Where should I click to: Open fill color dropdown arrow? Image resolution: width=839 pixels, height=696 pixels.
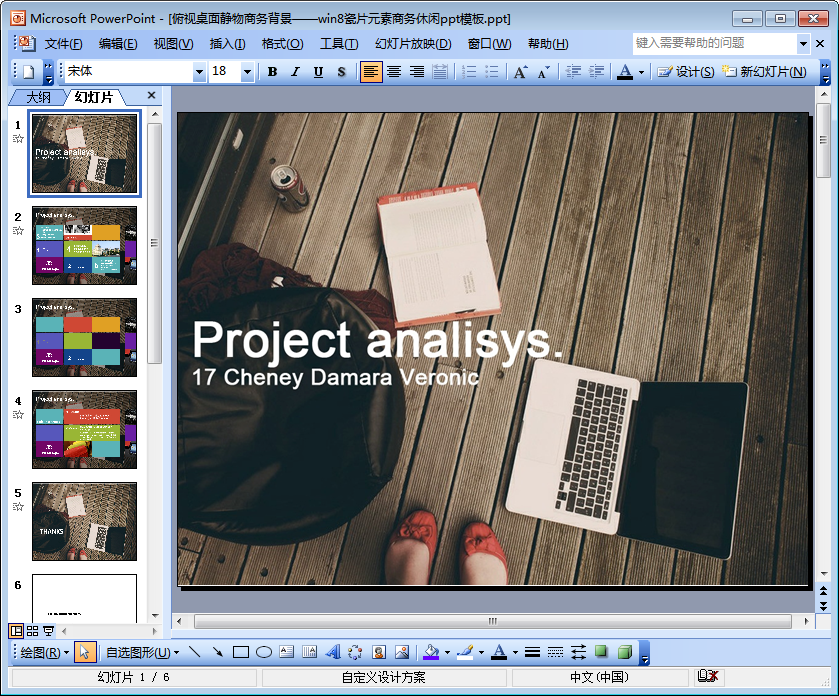coord(447,653)
